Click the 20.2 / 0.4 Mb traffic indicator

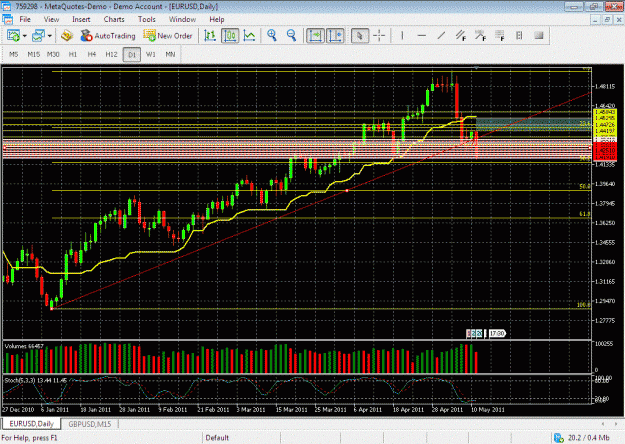pyautogui.click(x=588, y=438)
